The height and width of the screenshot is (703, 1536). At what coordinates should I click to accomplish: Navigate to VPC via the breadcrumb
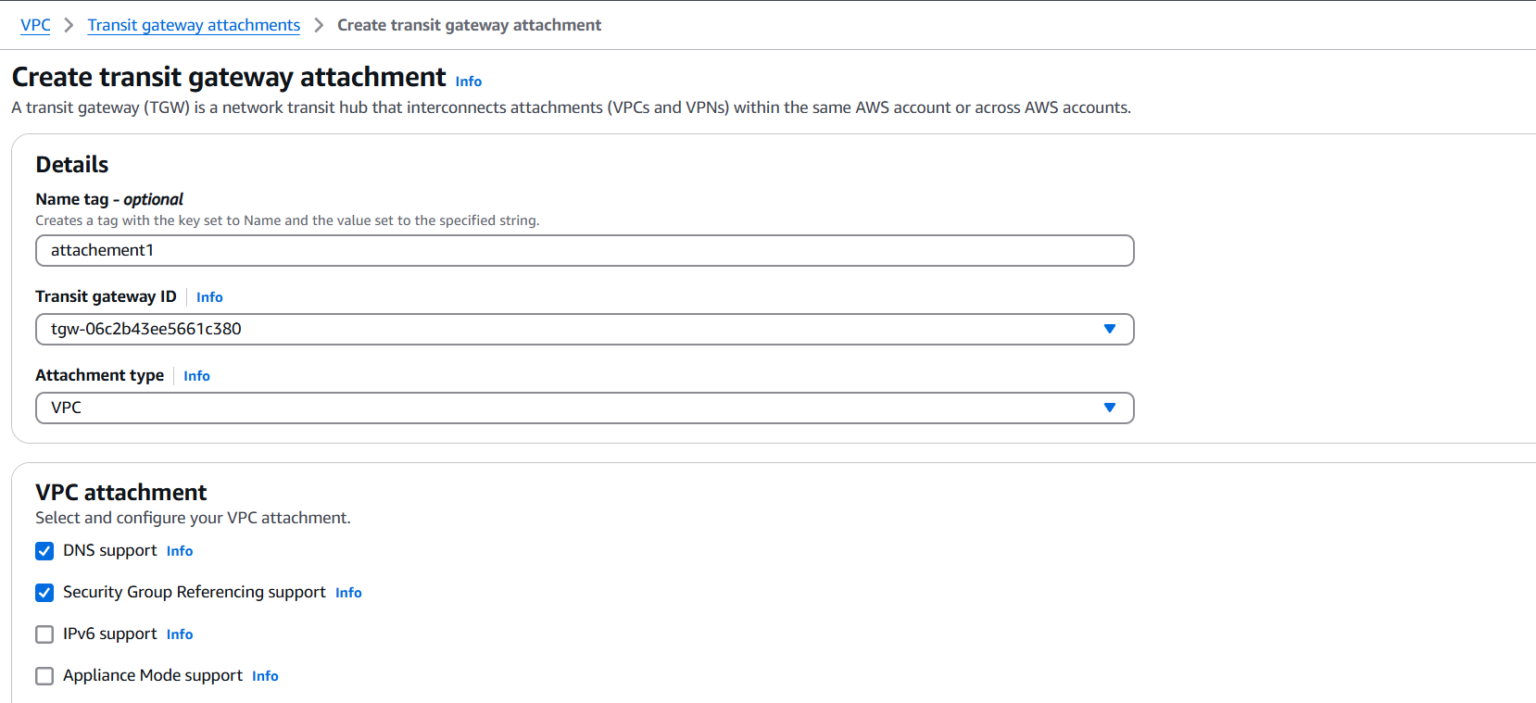tap(35, 24)
